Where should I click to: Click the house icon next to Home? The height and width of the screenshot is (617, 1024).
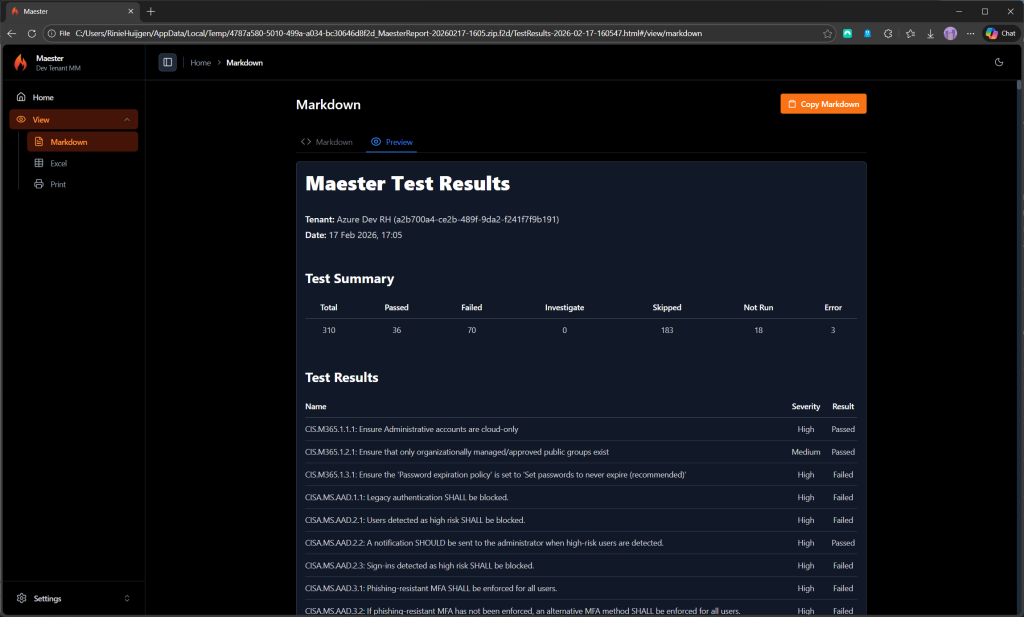[21, 97]
